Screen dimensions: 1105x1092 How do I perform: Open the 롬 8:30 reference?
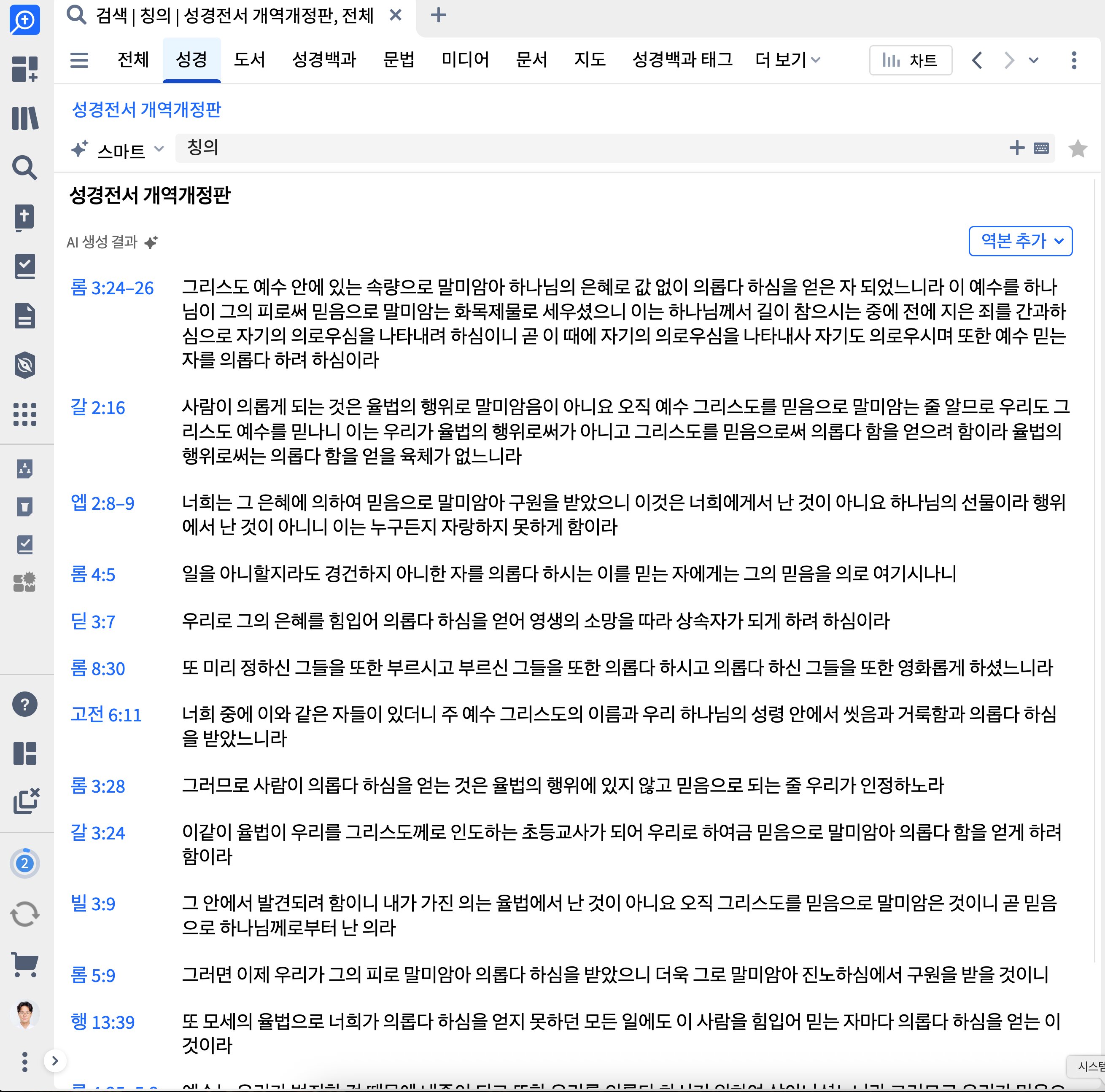pyautogui.click(x=98, y=668)
